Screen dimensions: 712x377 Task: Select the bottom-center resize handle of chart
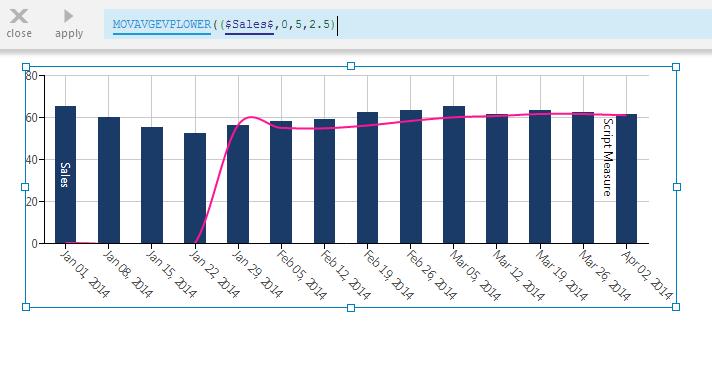pyautogui.click(x=351, y=308)
